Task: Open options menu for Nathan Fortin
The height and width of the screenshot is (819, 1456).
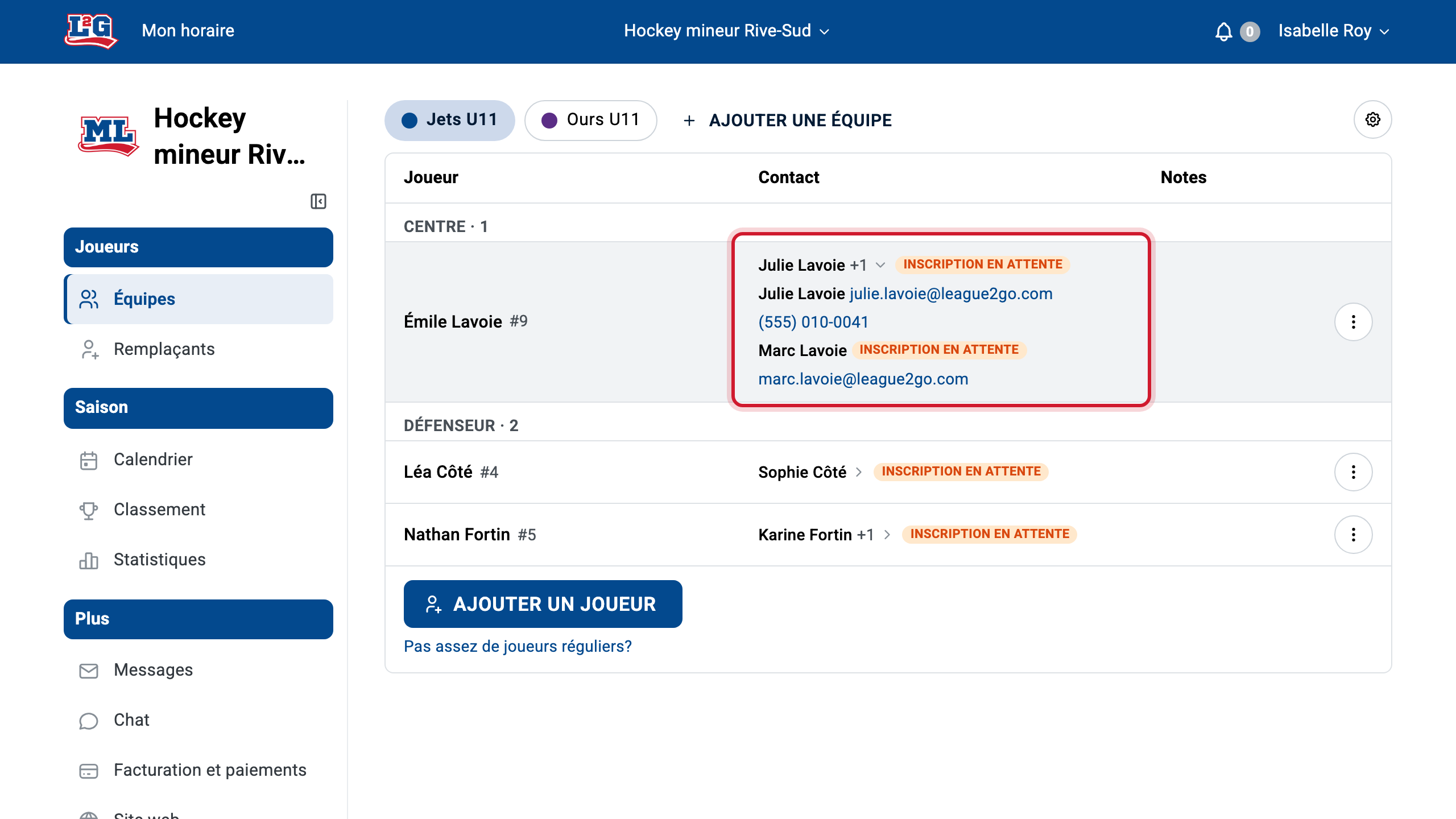Action: [x=1353, y=535]
